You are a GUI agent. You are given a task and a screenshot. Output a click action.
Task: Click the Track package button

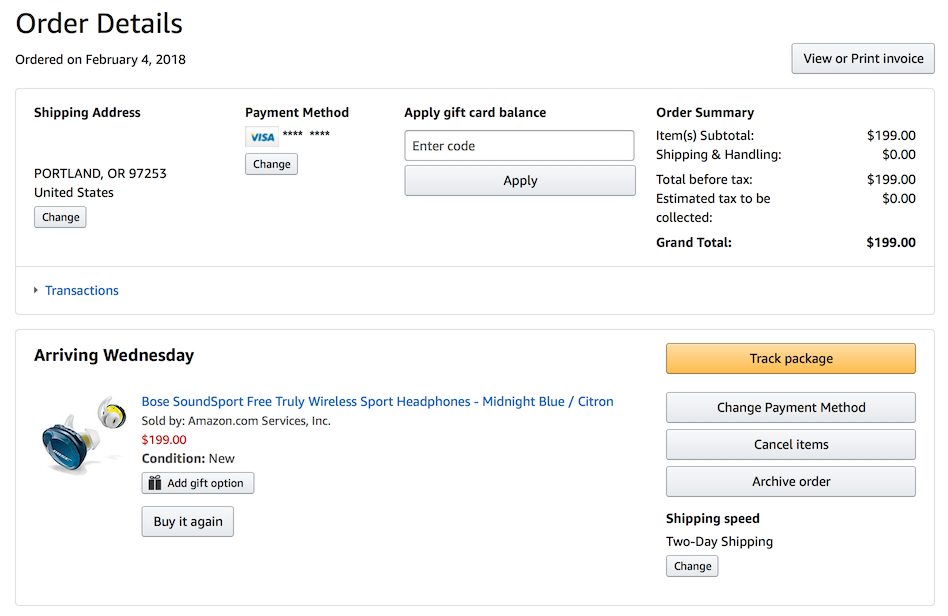pyautogui.click(x=791, y=358)
